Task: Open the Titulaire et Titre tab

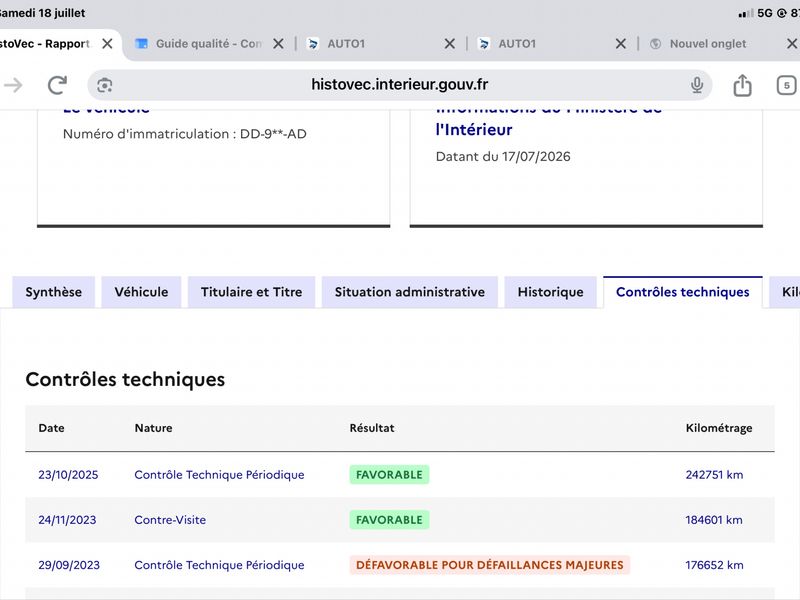Action: pos(252,292)
